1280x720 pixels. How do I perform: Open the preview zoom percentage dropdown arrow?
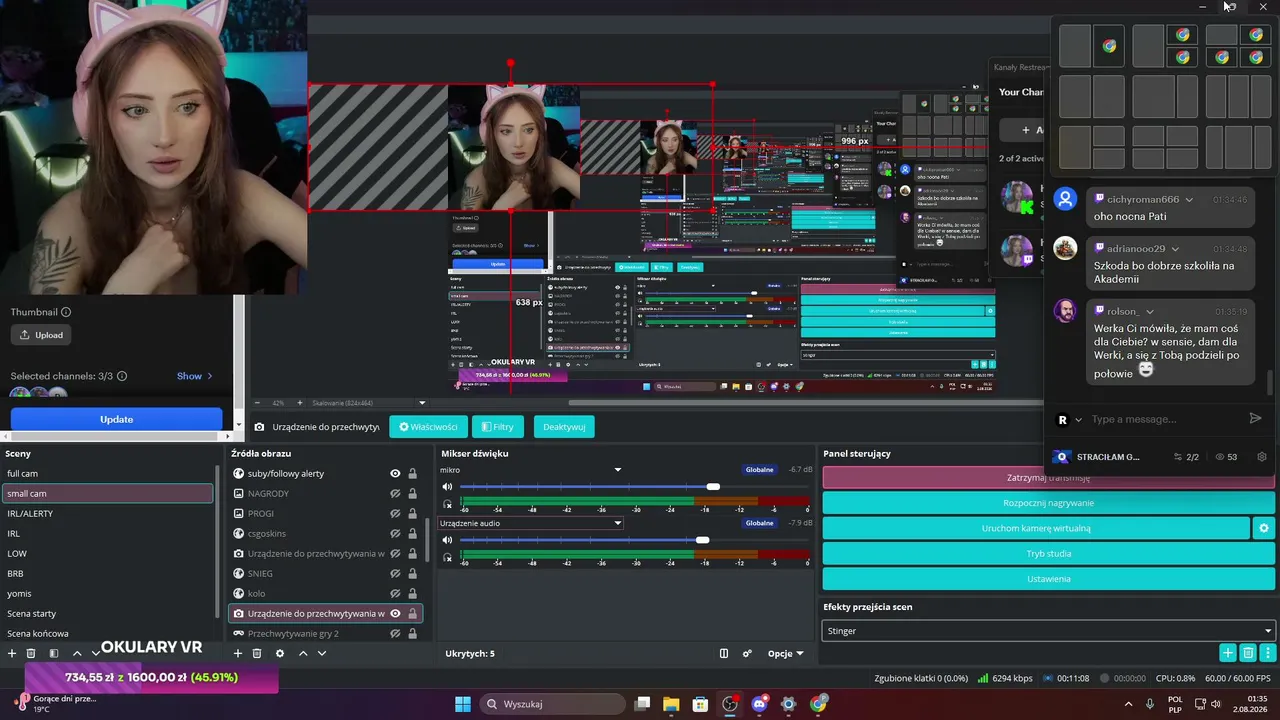coord(422,403)
